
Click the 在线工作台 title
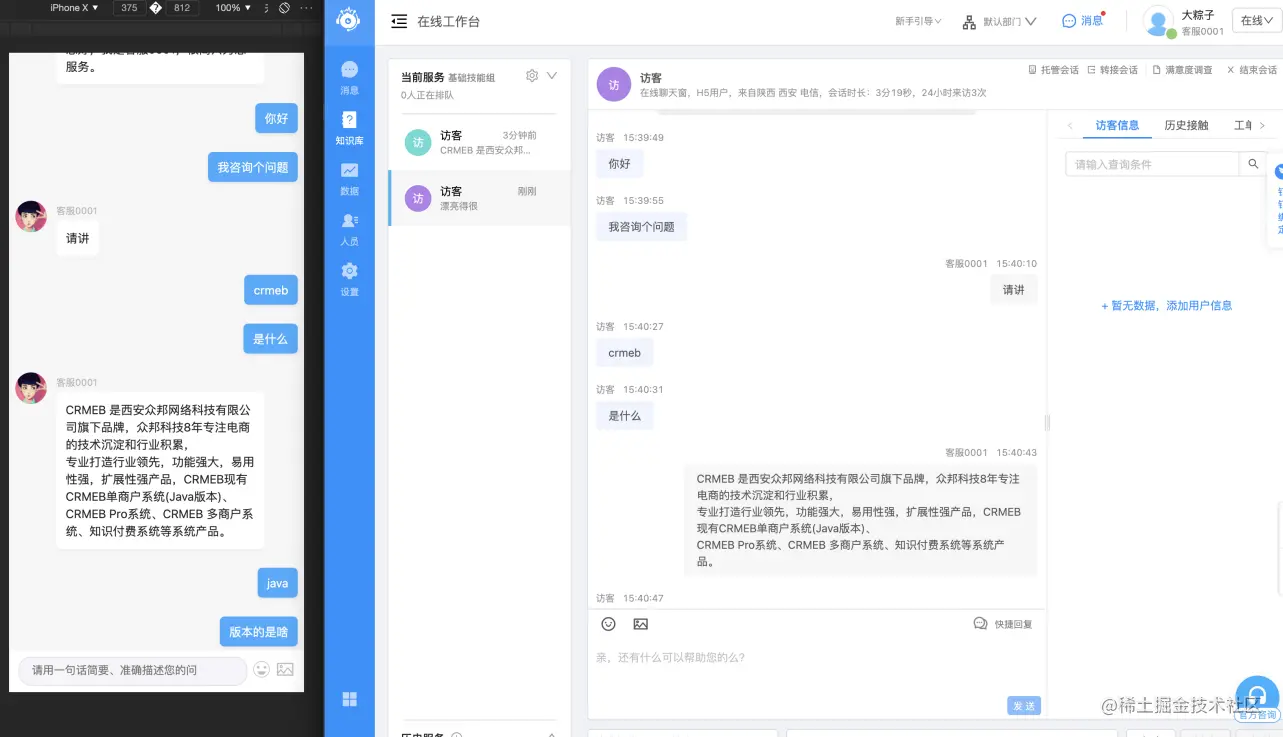(449, 21)
